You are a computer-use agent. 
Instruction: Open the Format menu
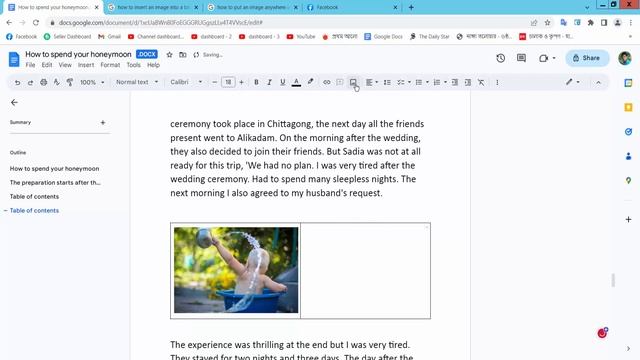[x=110, y=65]
